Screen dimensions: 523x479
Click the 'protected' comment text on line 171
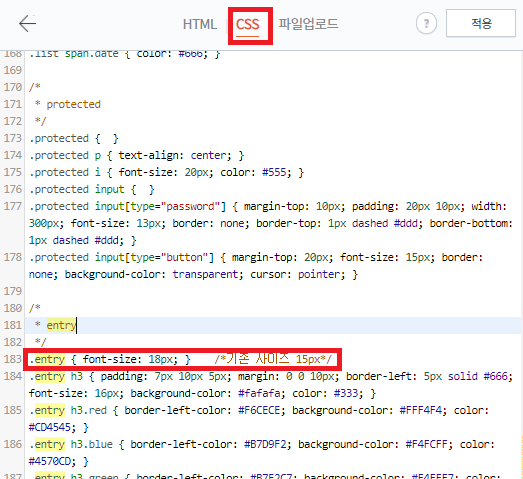[x=73, y=104]
